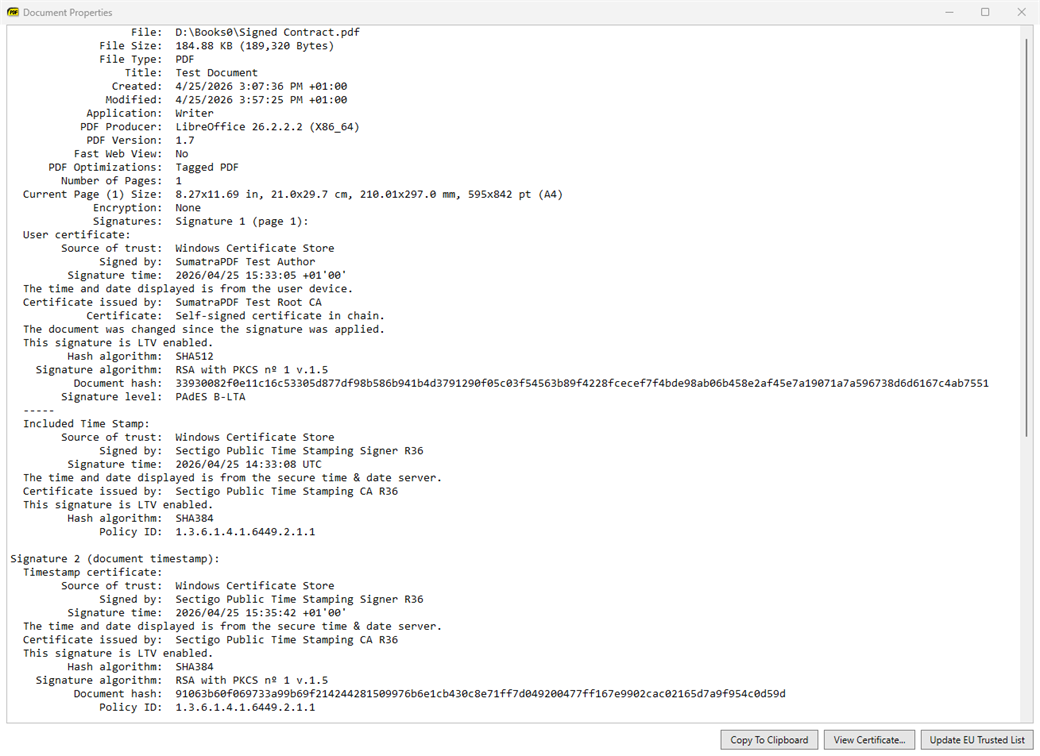
Task: Click issuer SumatraPDF Test Root CA
Action: 248,302
